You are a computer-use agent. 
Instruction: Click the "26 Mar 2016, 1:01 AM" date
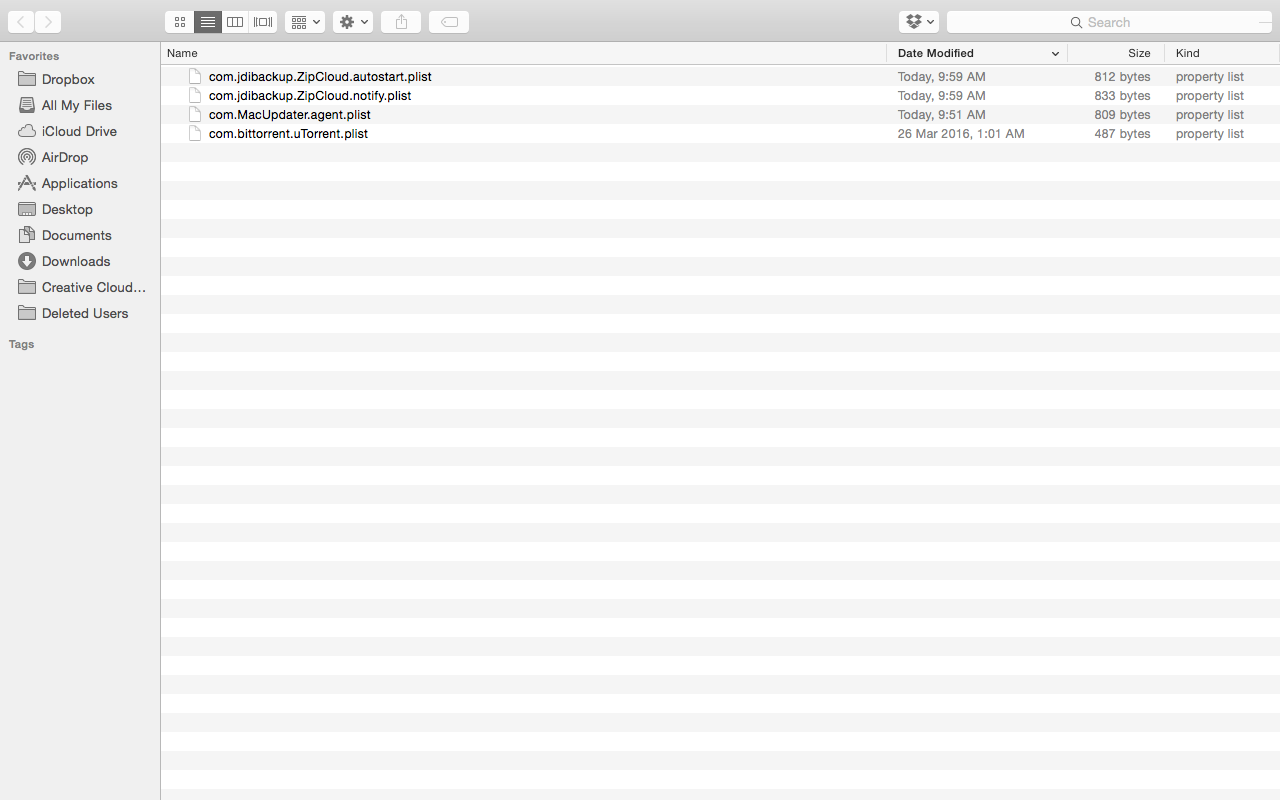click(961, 134)
